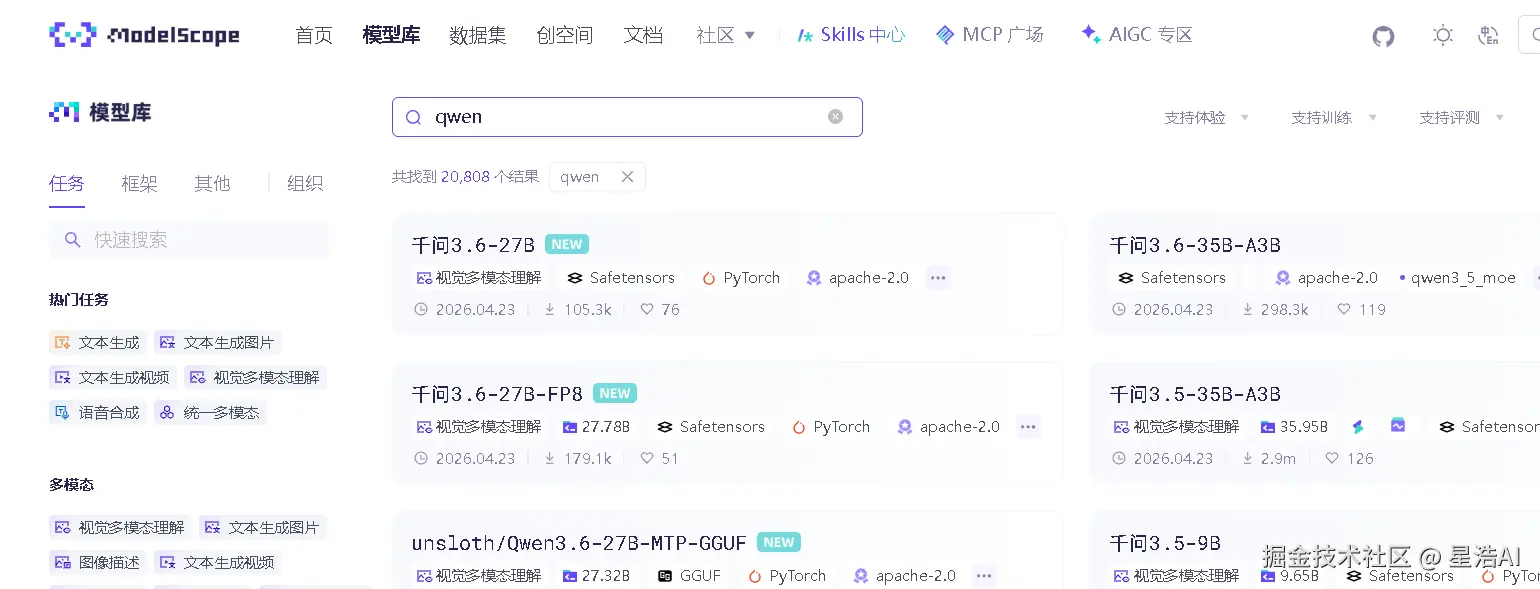Switch language with the translate icon

tap(1488, 36)
